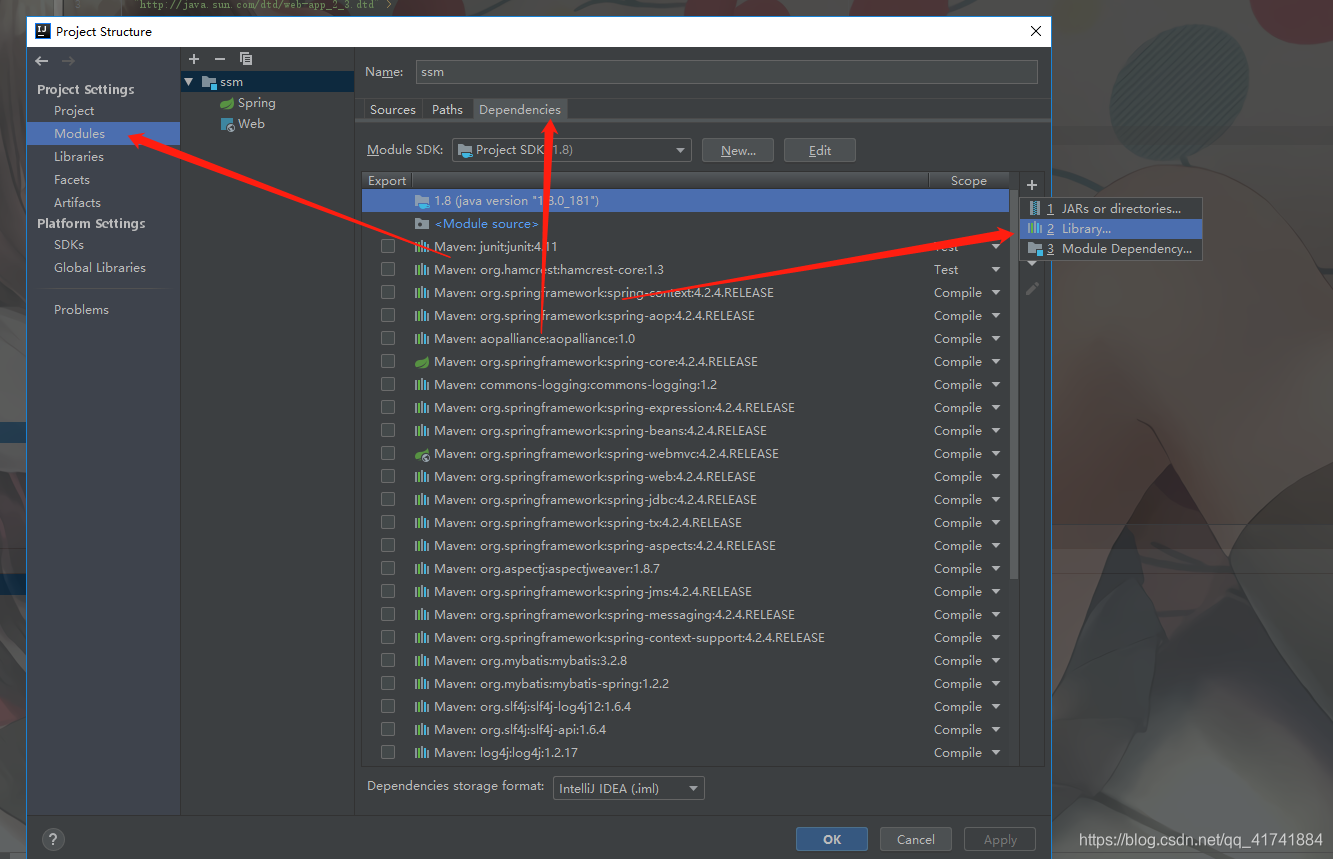
Task: Click the Cancel button
Action: (916, 839)
